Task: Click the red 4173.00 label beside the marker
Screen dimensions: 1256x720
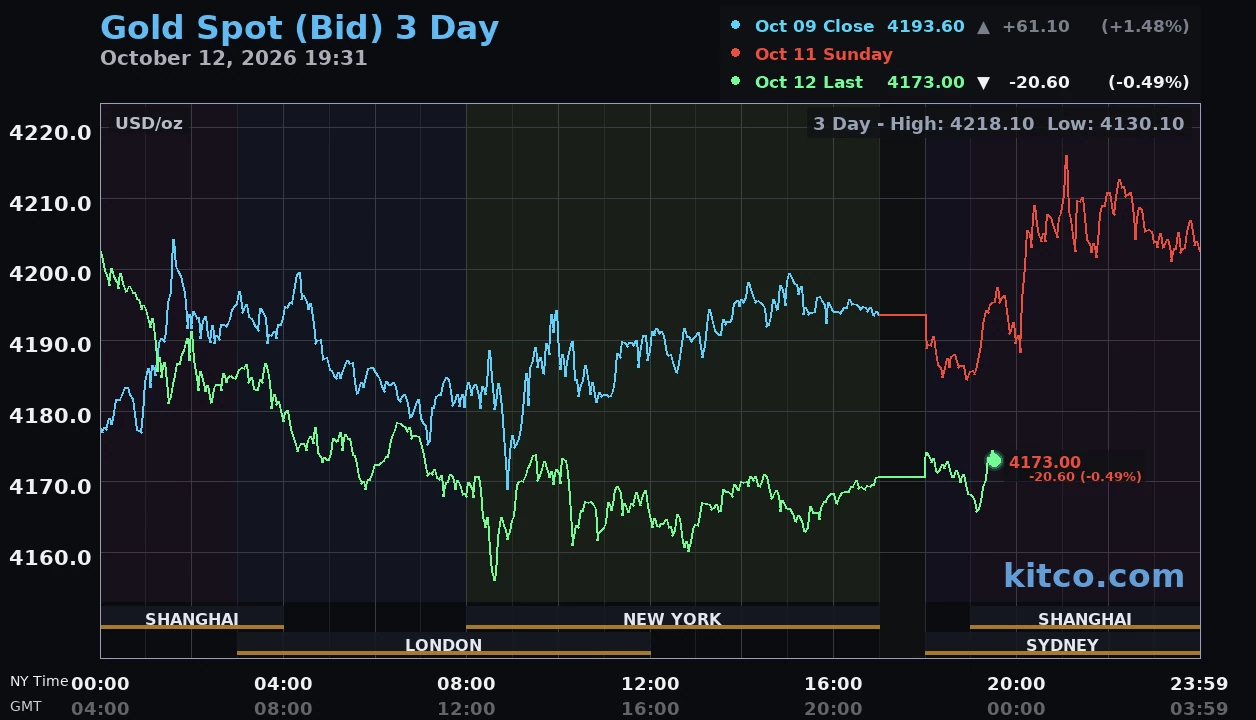Action: 1045,462
